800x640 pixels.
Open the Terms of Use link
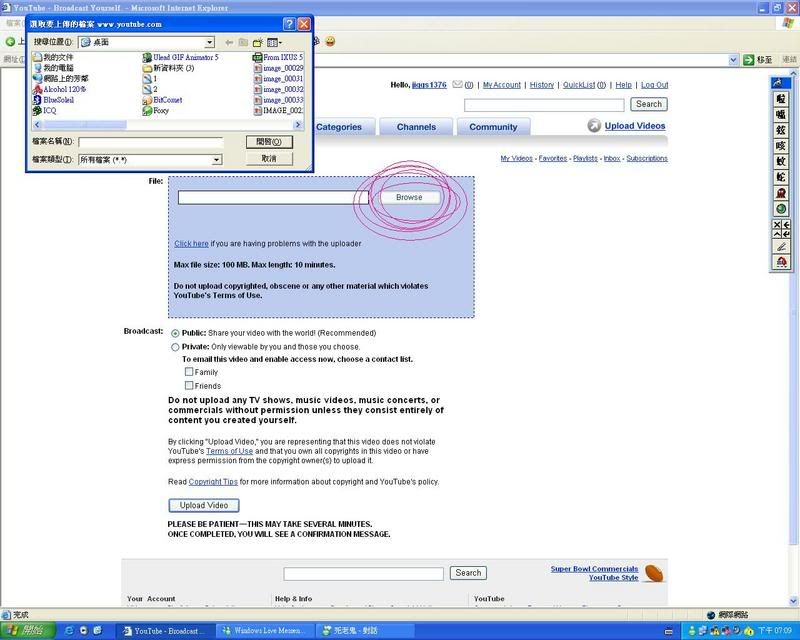pyautogui.click(x=229, y=451)
